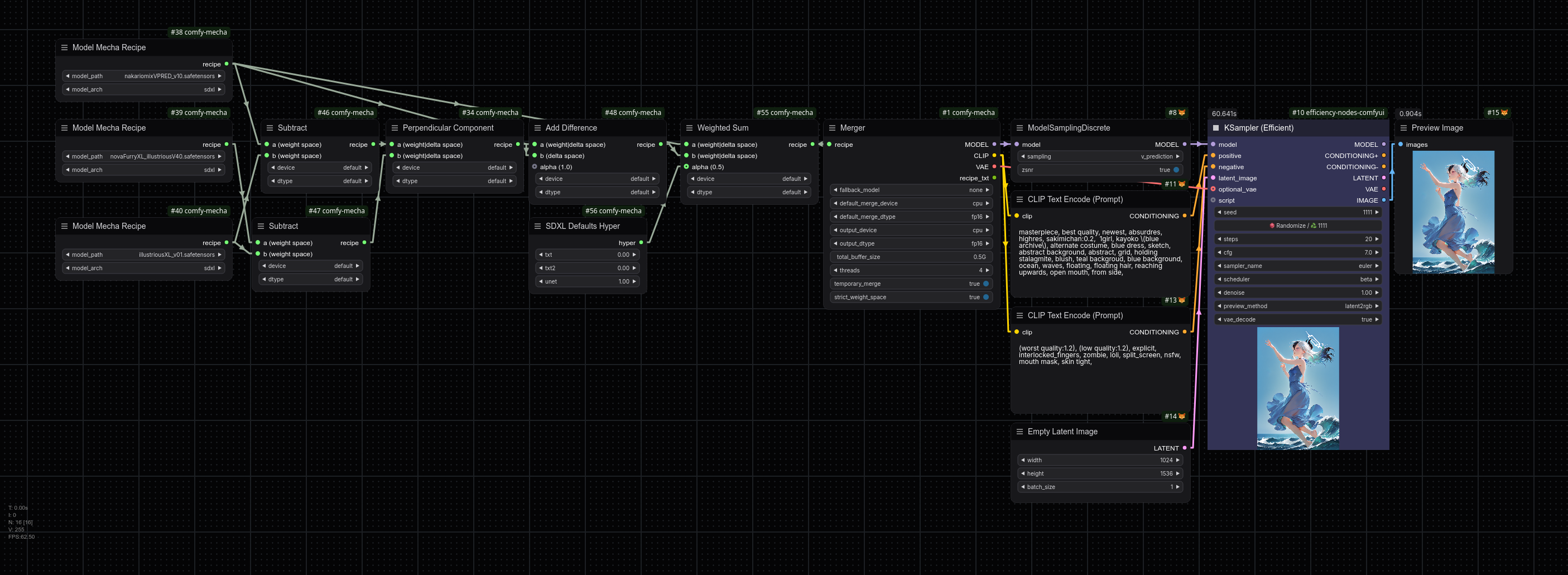Viewport: 1568px width, 575px height.
Task: Click the Empty Latent Image node menu icon
Action: pyautogui.click(x=1019, y=431)
